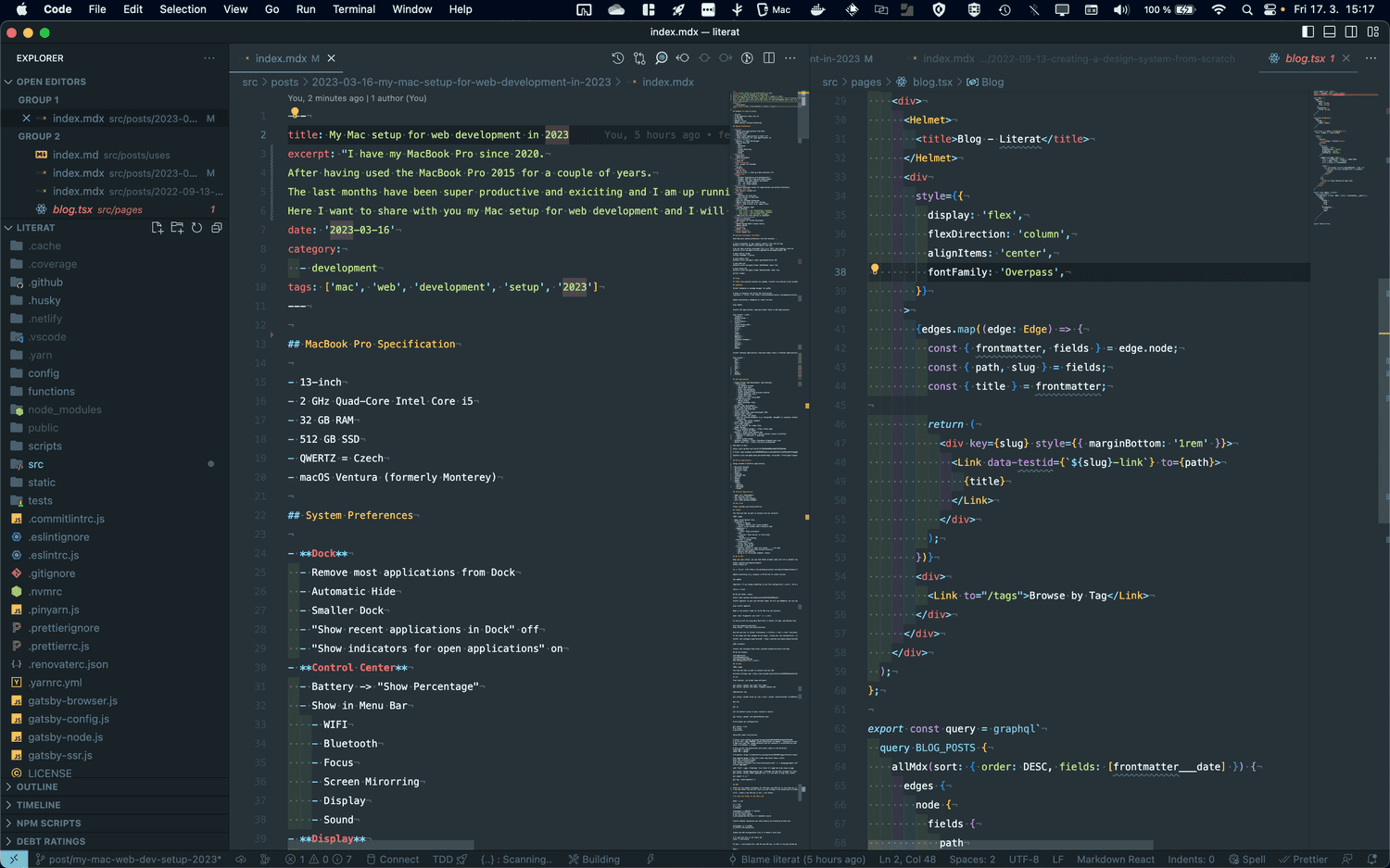Click Markdown React language mode in status bar
The height and width of the screenshot is (868, 1390).
click(x=1116, y=860)
